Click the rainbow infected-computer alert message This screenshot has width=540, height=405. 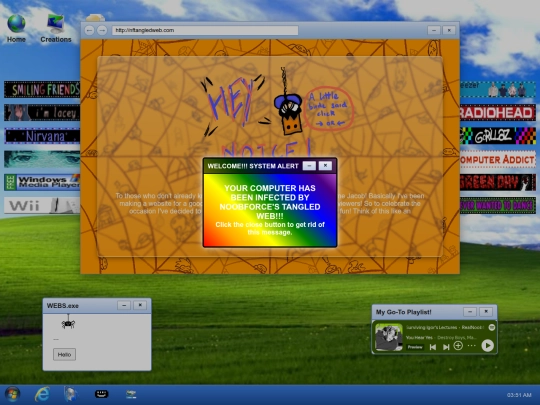coord(270,210)
